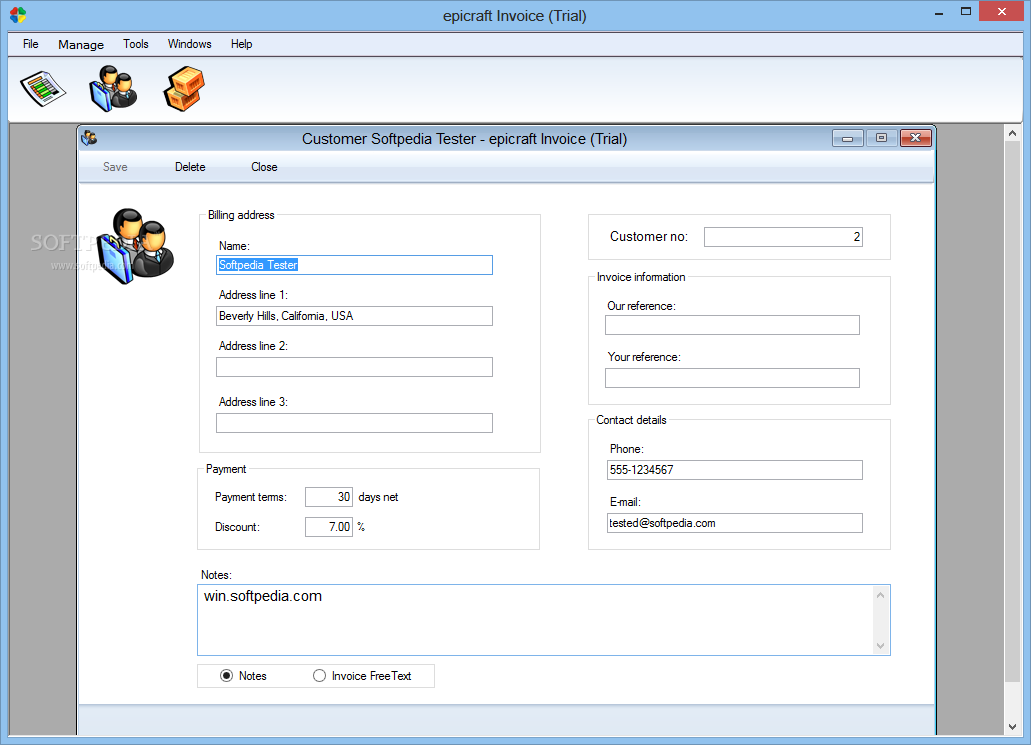This screenshot has height=745, width=1031.
Task: Select the Invoice FreeText radio button
Action: pos(319,676)
